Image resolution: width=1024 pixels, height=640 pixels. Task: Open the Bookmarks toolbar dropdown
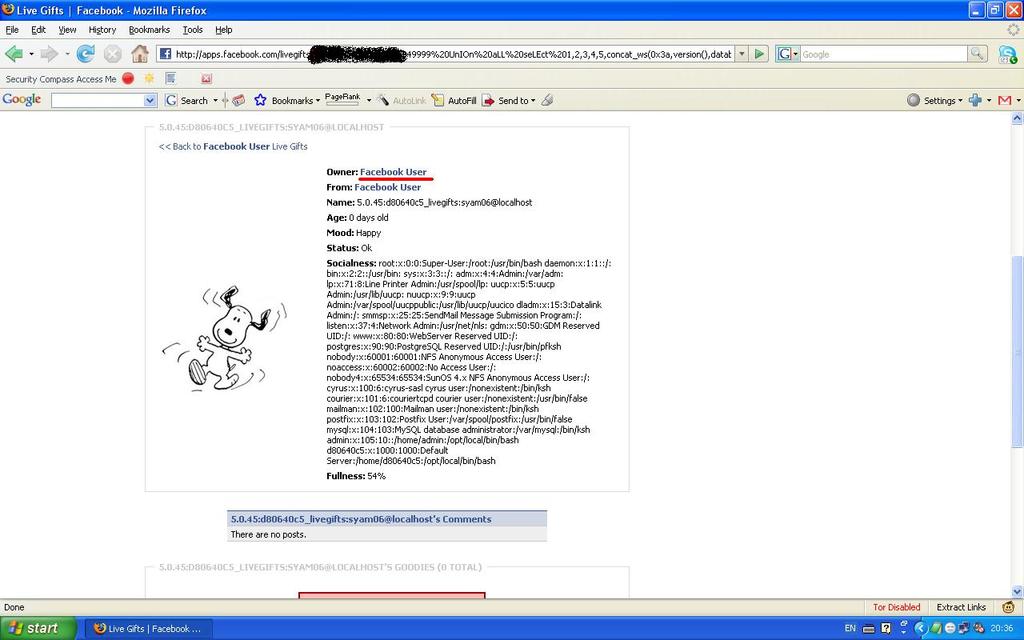coord(317,101)
